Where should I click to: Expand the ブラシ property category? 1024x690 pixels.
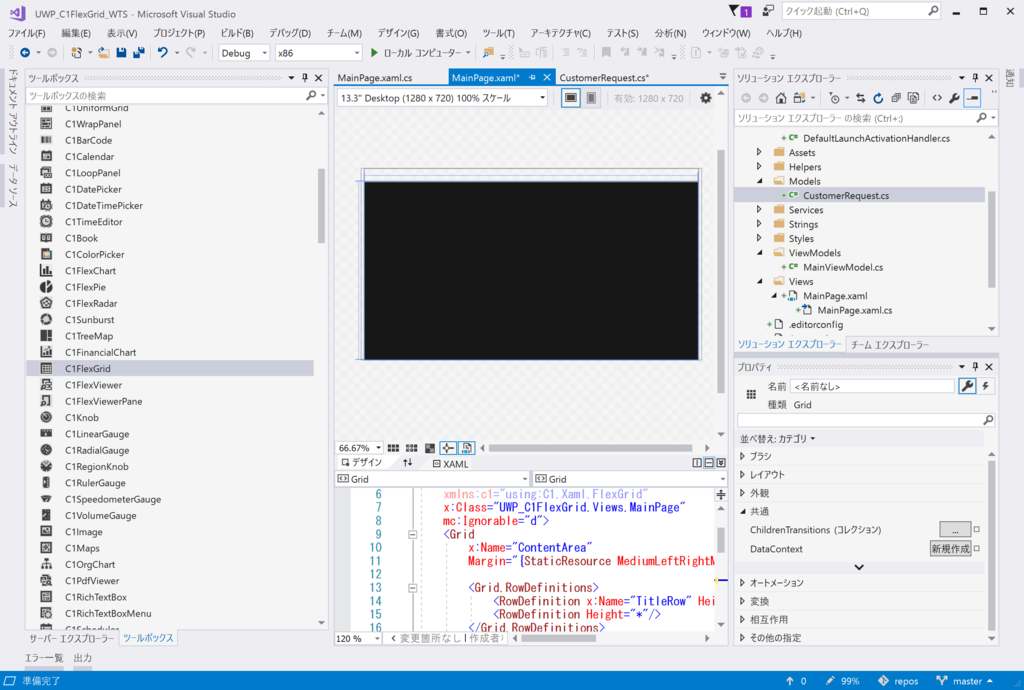[743, 456]
